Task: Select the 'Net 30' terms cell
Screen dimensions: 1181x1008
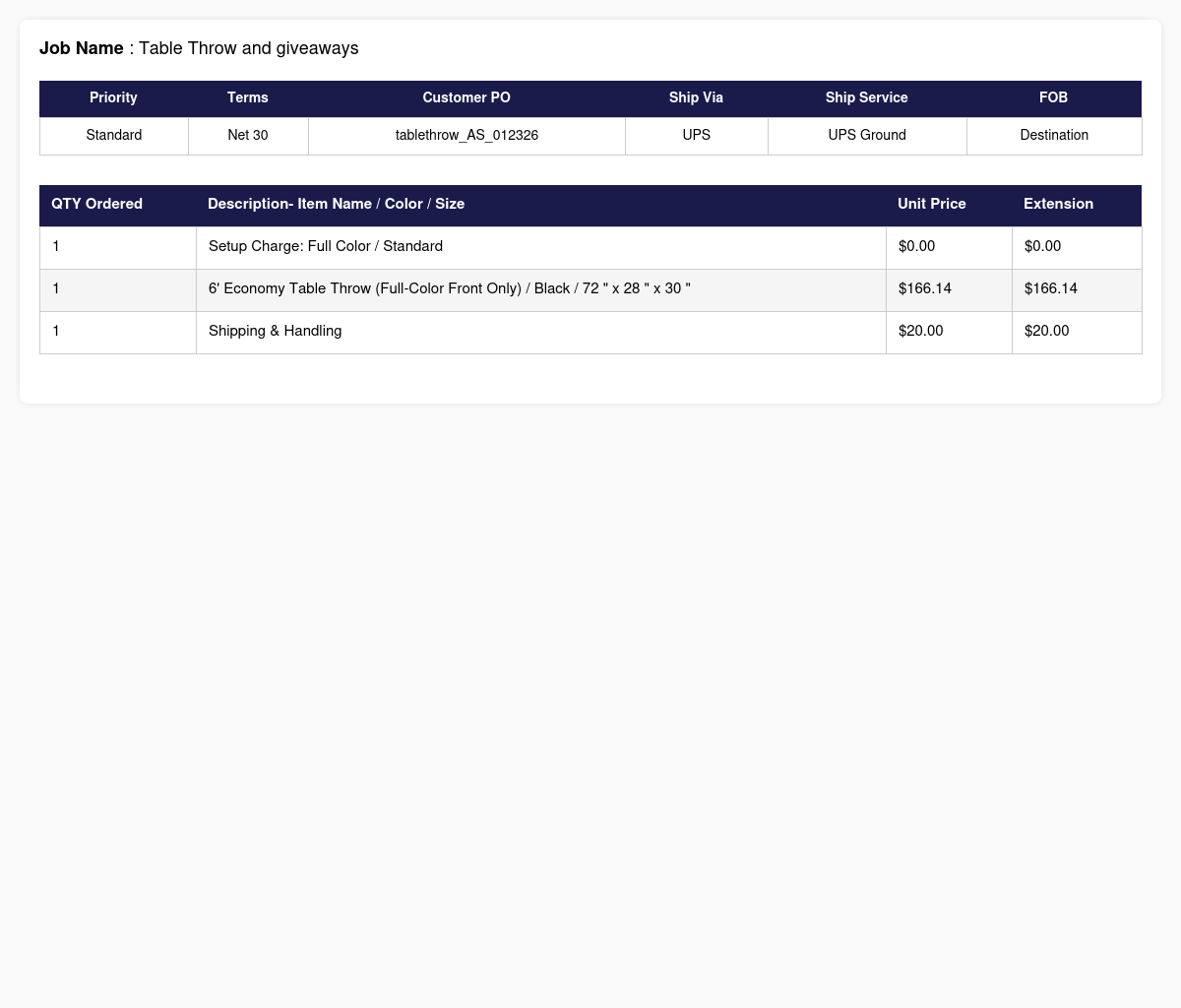Action: [x=248, y=136]
